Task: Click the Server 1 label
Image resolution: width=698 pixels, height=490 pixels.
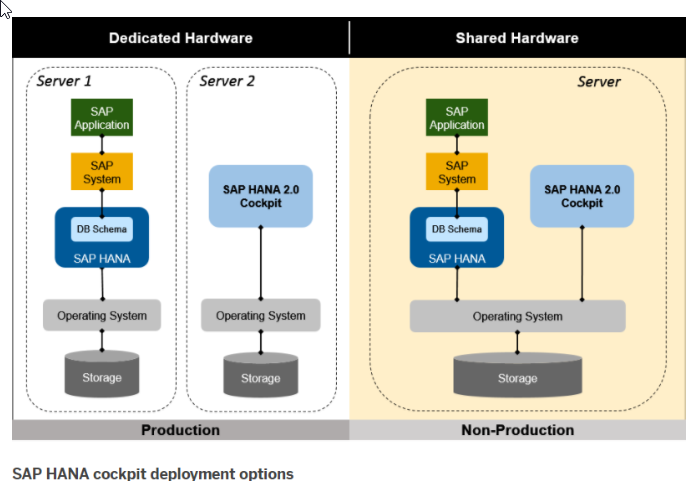Action: (x=64, y=81)
